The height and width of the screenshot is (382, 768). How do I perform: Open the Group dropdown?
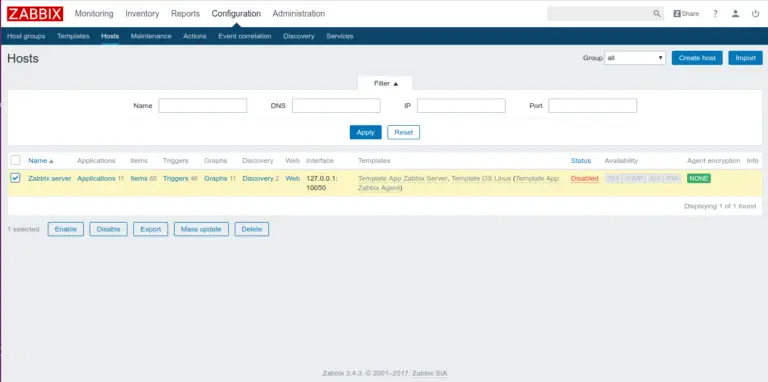(635, 58)
